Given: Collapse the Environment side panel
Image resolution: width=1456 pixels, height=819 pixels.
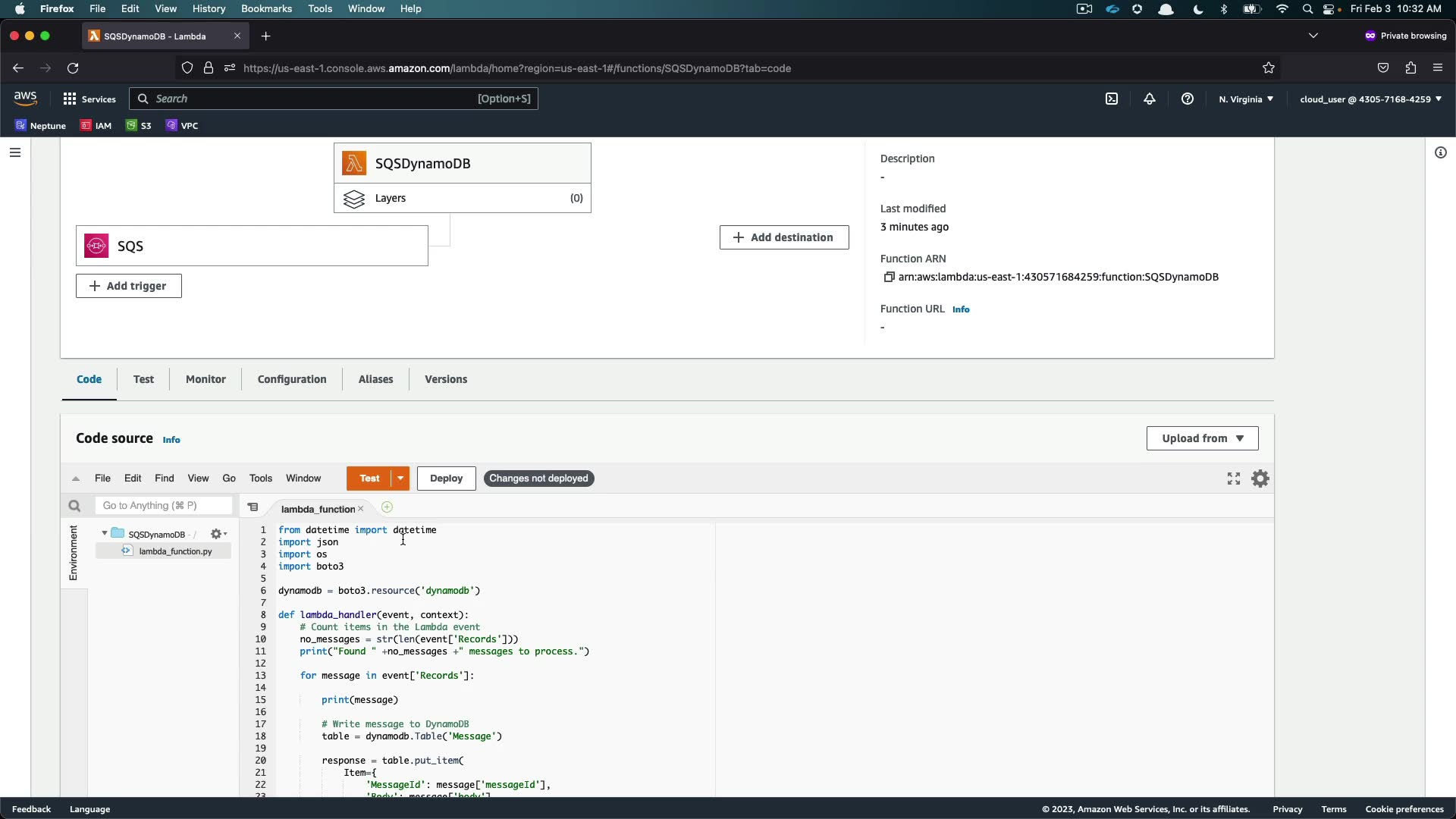Looking at the screenshot, I should (x=74, y=553).
